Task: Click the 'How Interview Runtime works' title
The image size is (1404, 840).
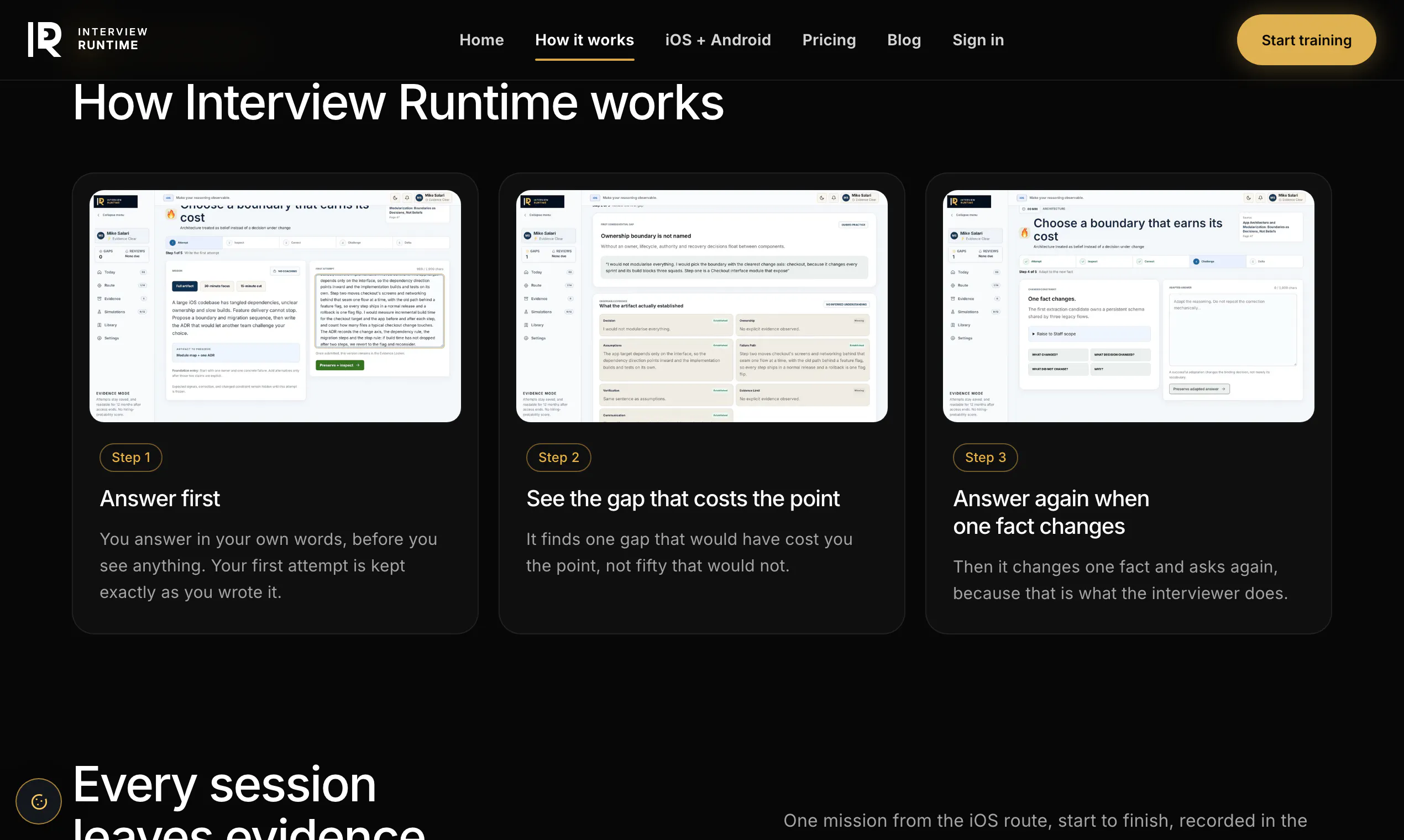Action: 398,102
